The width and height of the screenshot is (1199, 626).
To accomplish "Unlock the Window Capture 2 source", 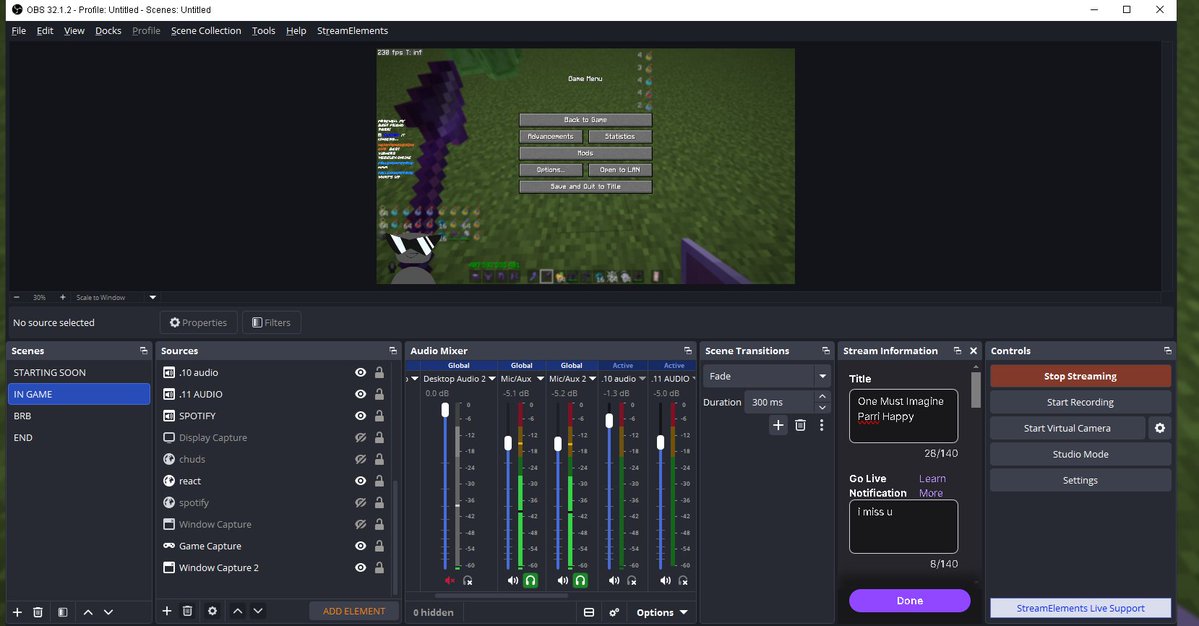I will (x=379, y=568).
